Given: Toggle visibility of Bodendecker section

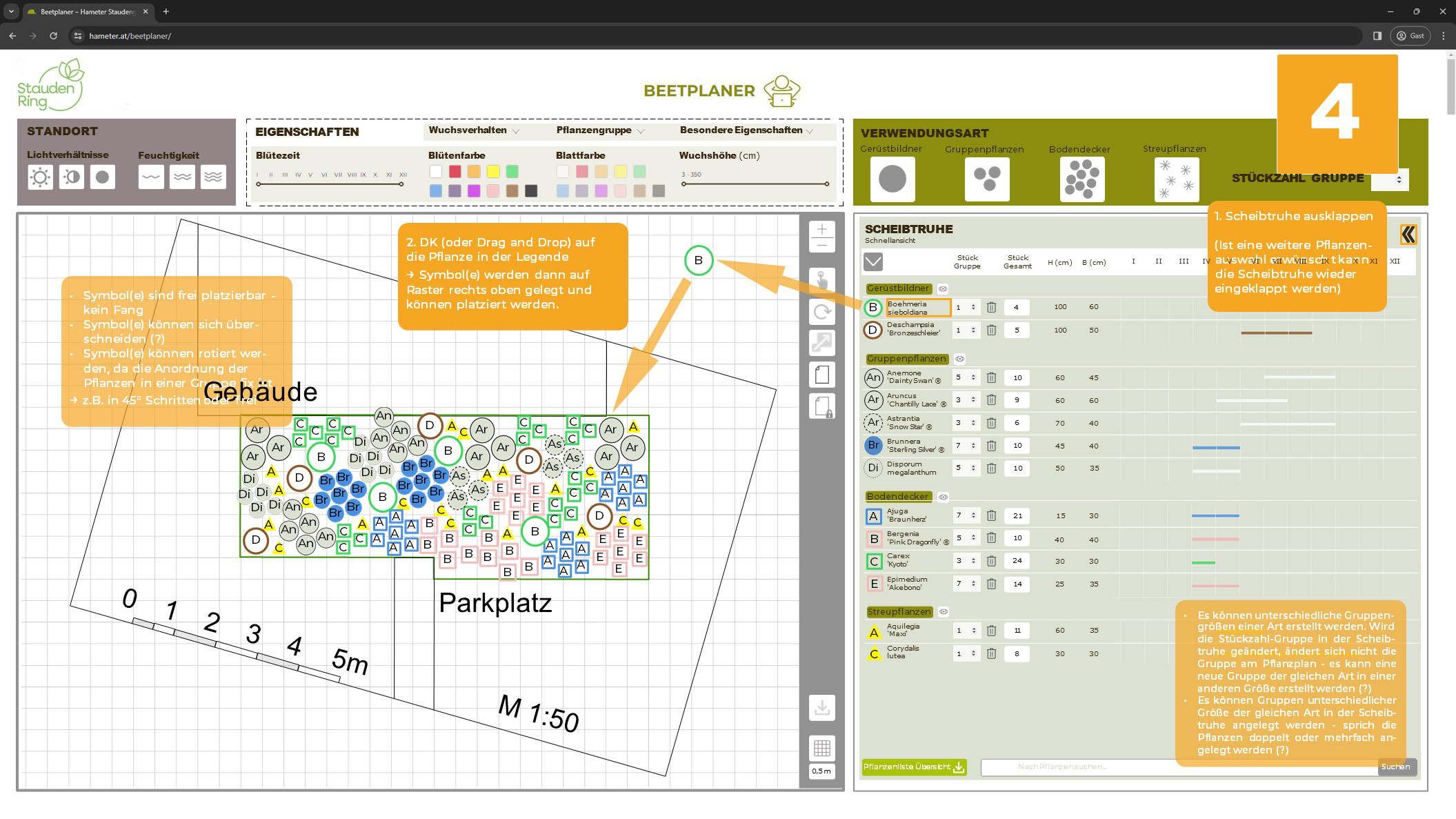Looking at the screenshot, I should 944,497.
